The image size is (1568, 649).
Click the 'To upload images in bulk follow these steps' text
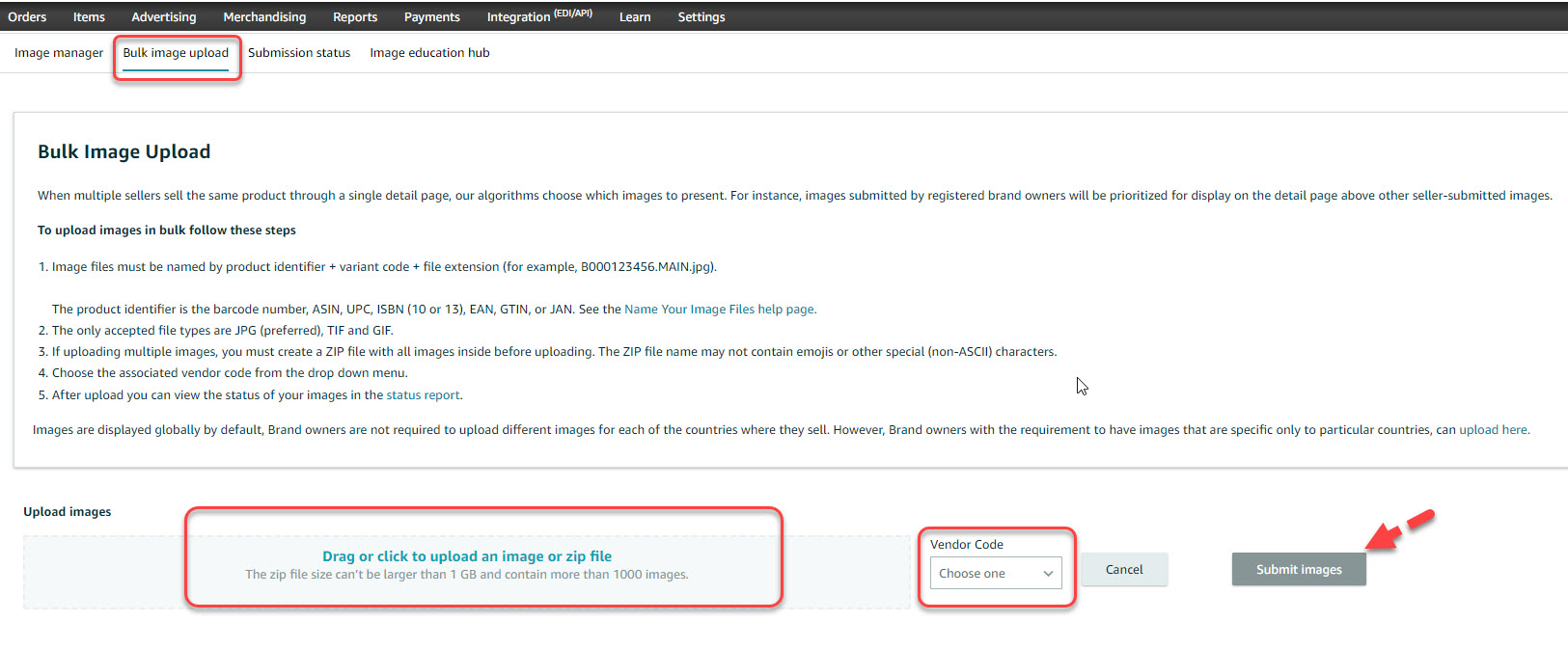point(167,230)
